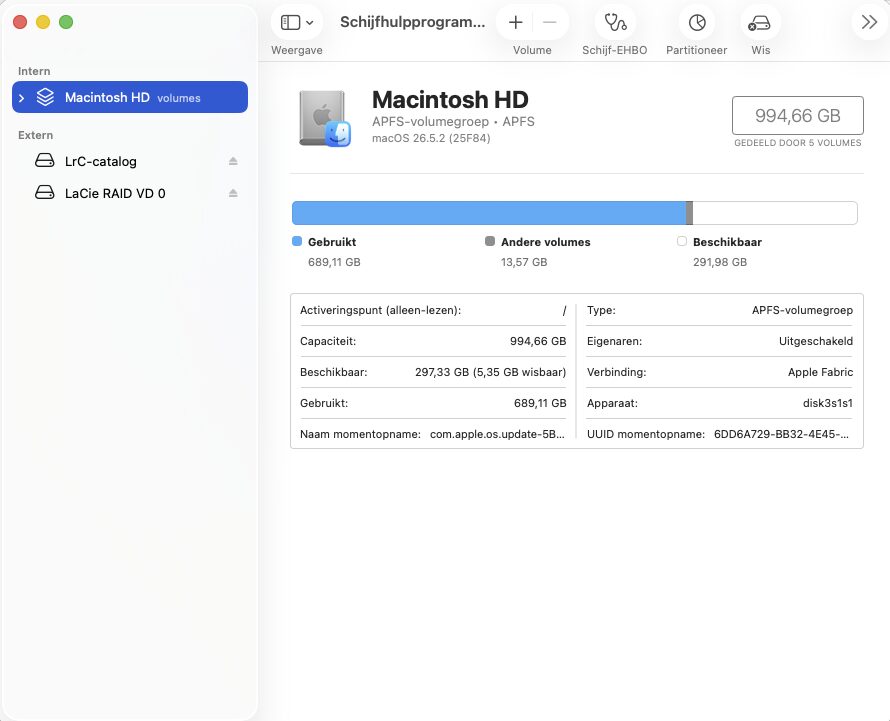Click the Weergave toolbar label
This screenshot has width=890, height=721.
297,50
